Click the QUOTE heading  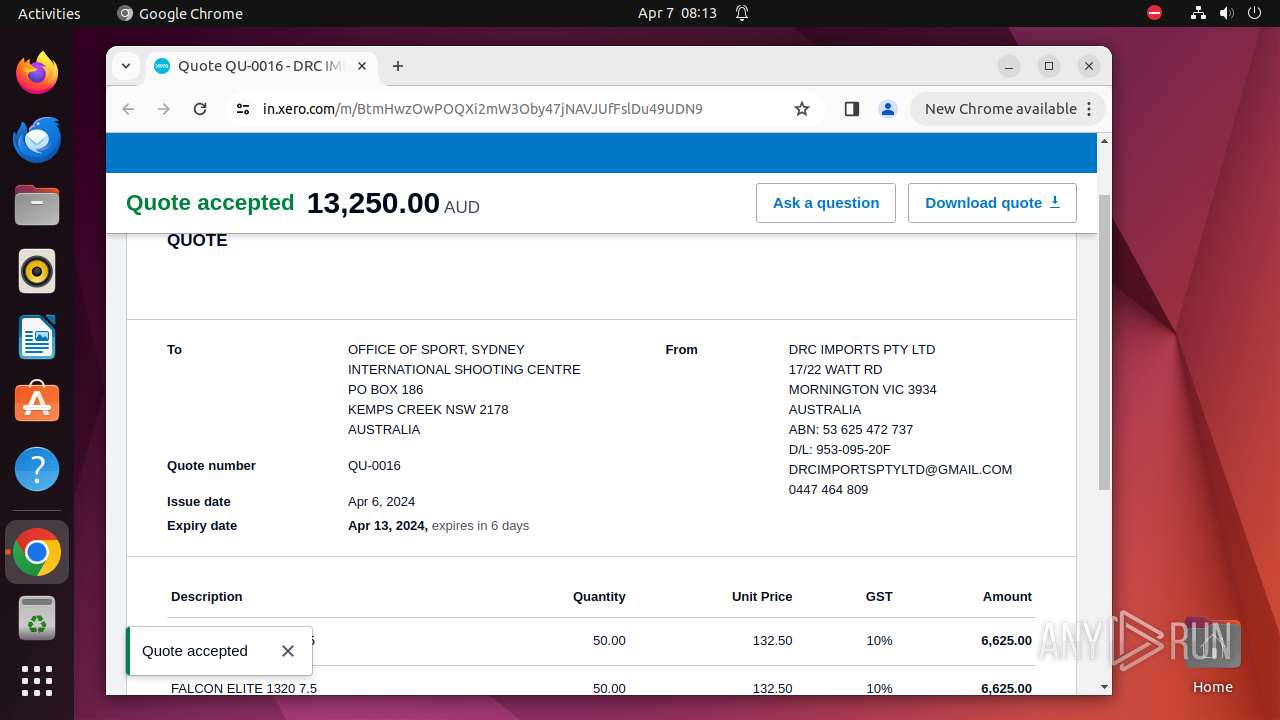click(x=197, y=241)
